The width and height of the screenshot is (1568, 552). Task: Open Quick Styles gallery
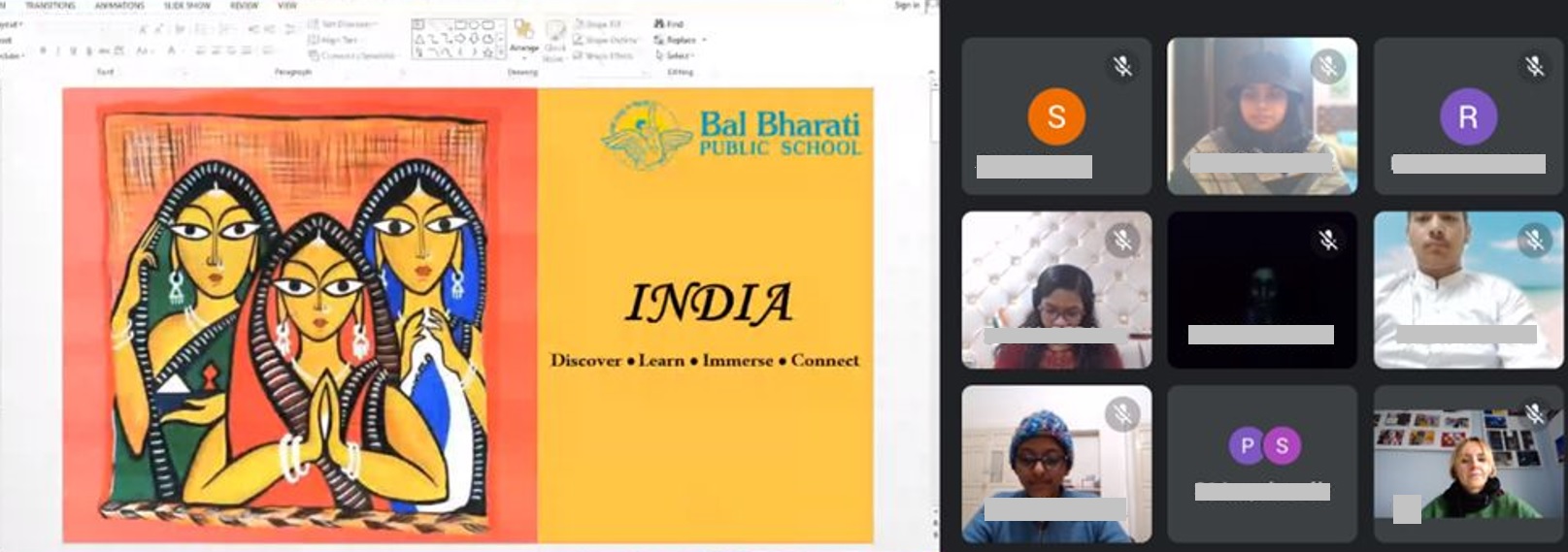coord(554,41)
